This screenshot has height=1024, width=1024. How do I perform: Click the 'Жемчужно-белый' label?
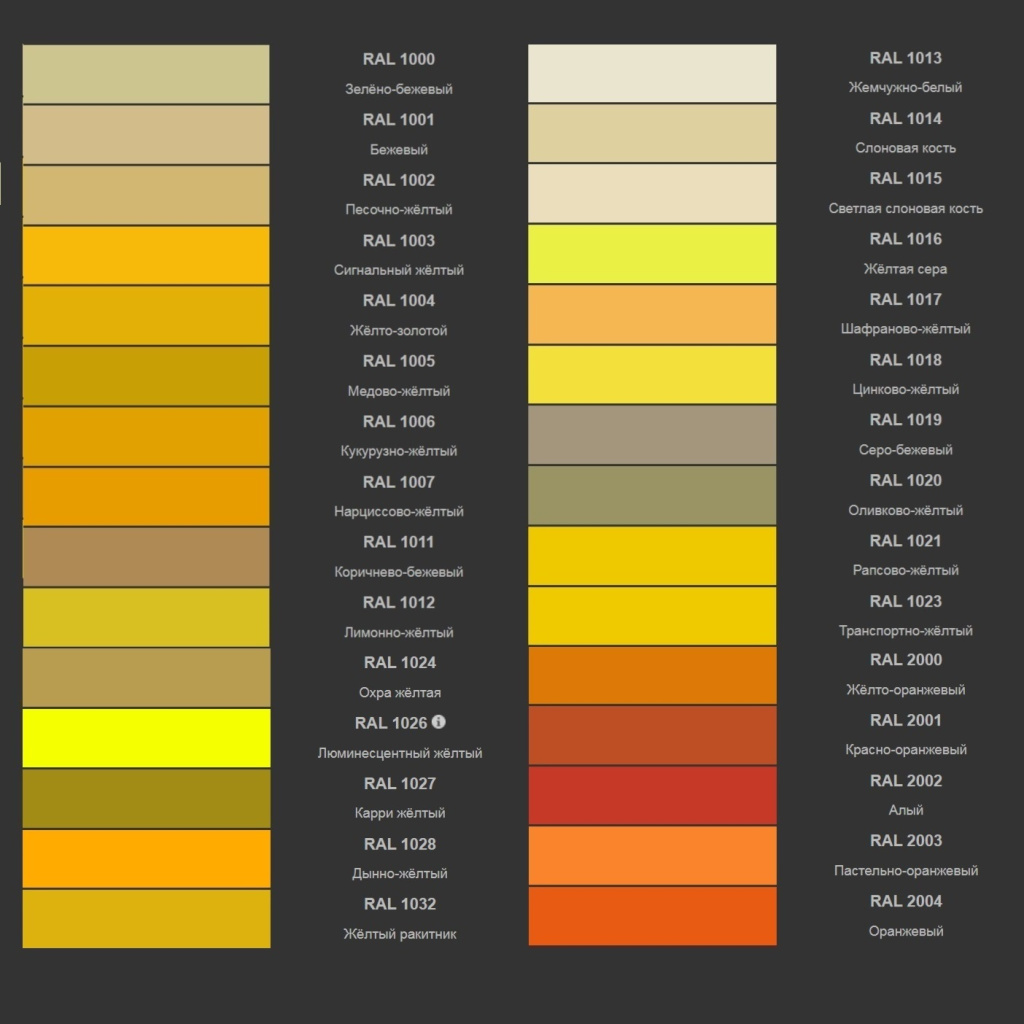(905, 88)
